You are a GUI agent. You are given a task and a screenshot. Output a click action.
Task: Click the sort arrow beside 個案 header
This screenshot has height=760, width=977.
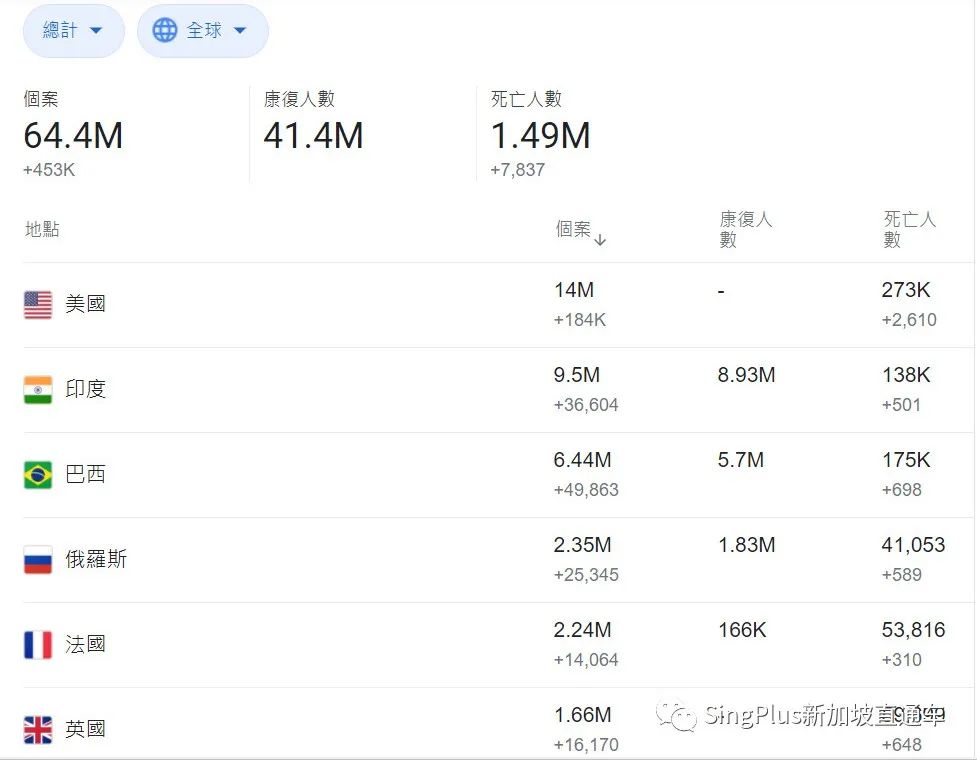coord(600,240)
